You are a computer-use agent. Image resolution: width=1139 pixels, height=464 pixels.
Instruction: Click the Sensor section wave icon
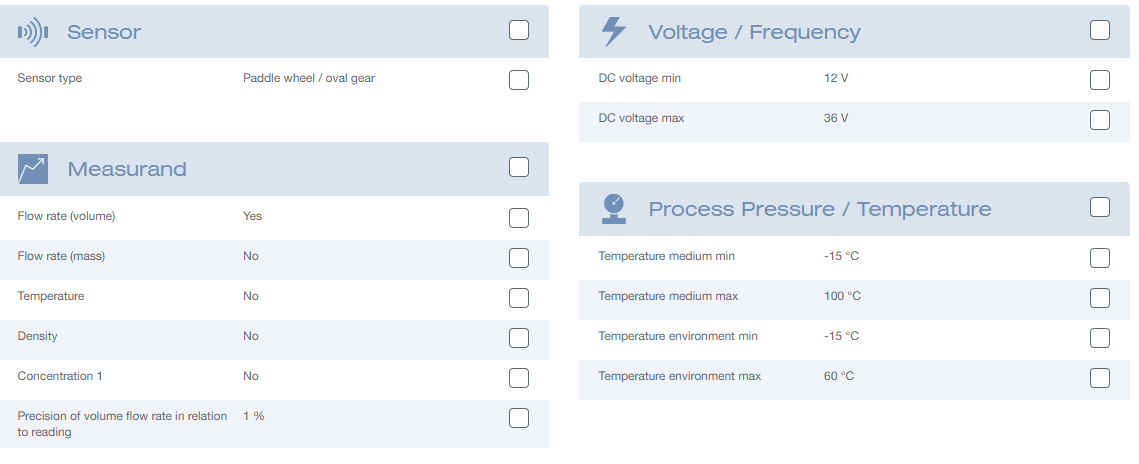33,32
